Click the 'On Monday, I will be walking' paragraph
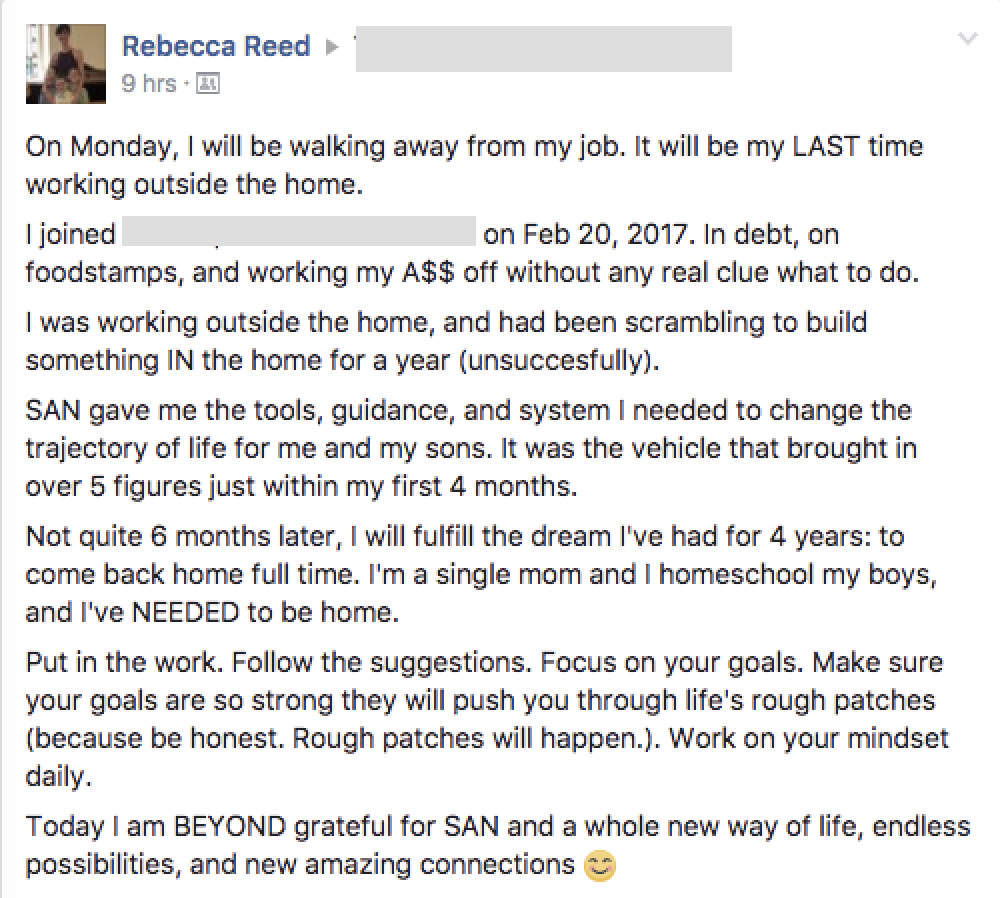The height and width of the screenshot is (898, 1000). 474,165
